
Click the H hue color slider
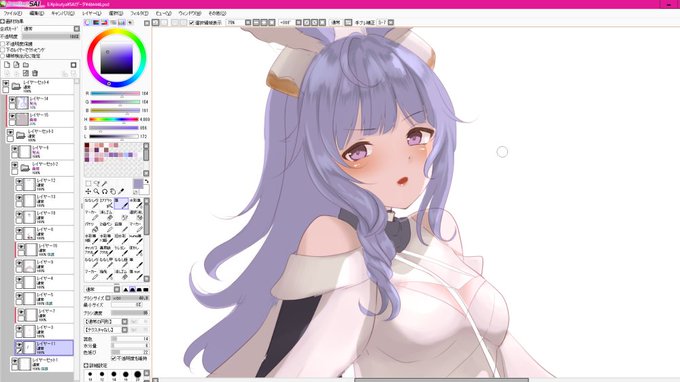(114, 119)
